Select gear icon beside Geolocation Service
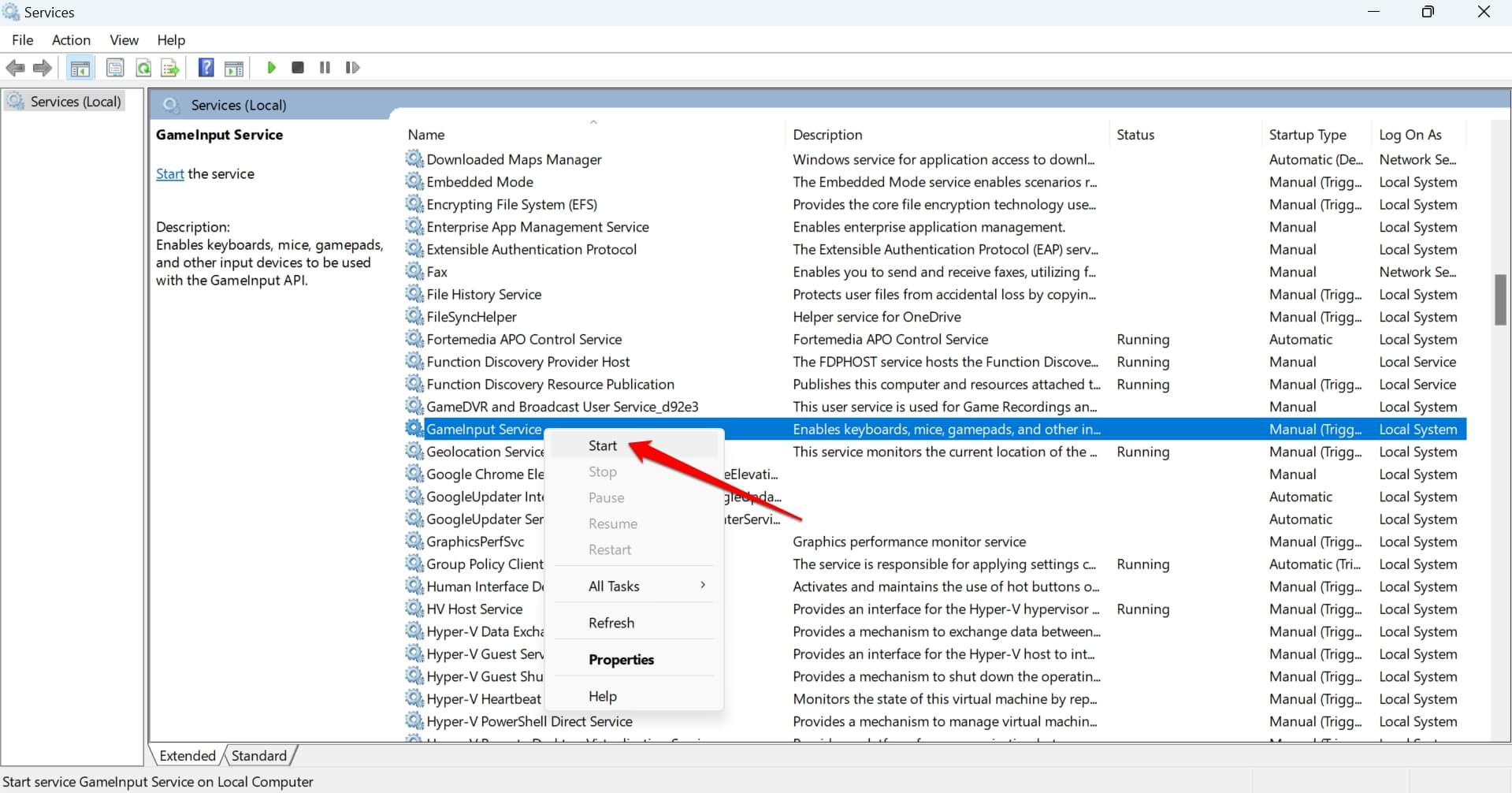 pos(414,451)
